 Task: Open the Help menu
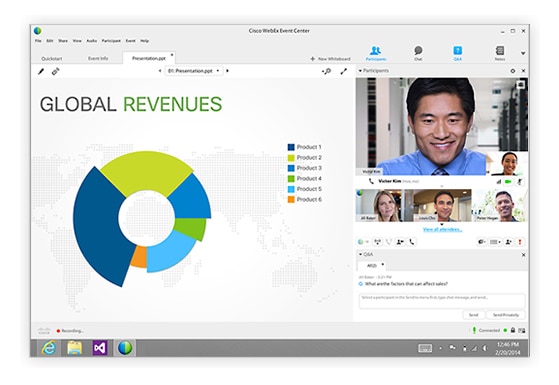144,41
